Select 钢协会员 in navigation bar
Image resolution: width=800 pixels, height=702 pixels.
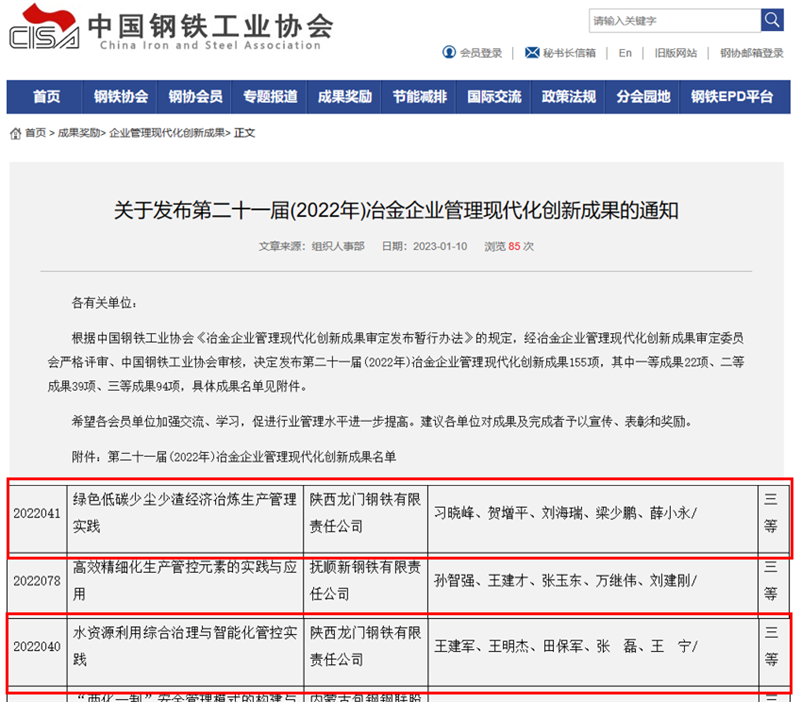point(195,97)
